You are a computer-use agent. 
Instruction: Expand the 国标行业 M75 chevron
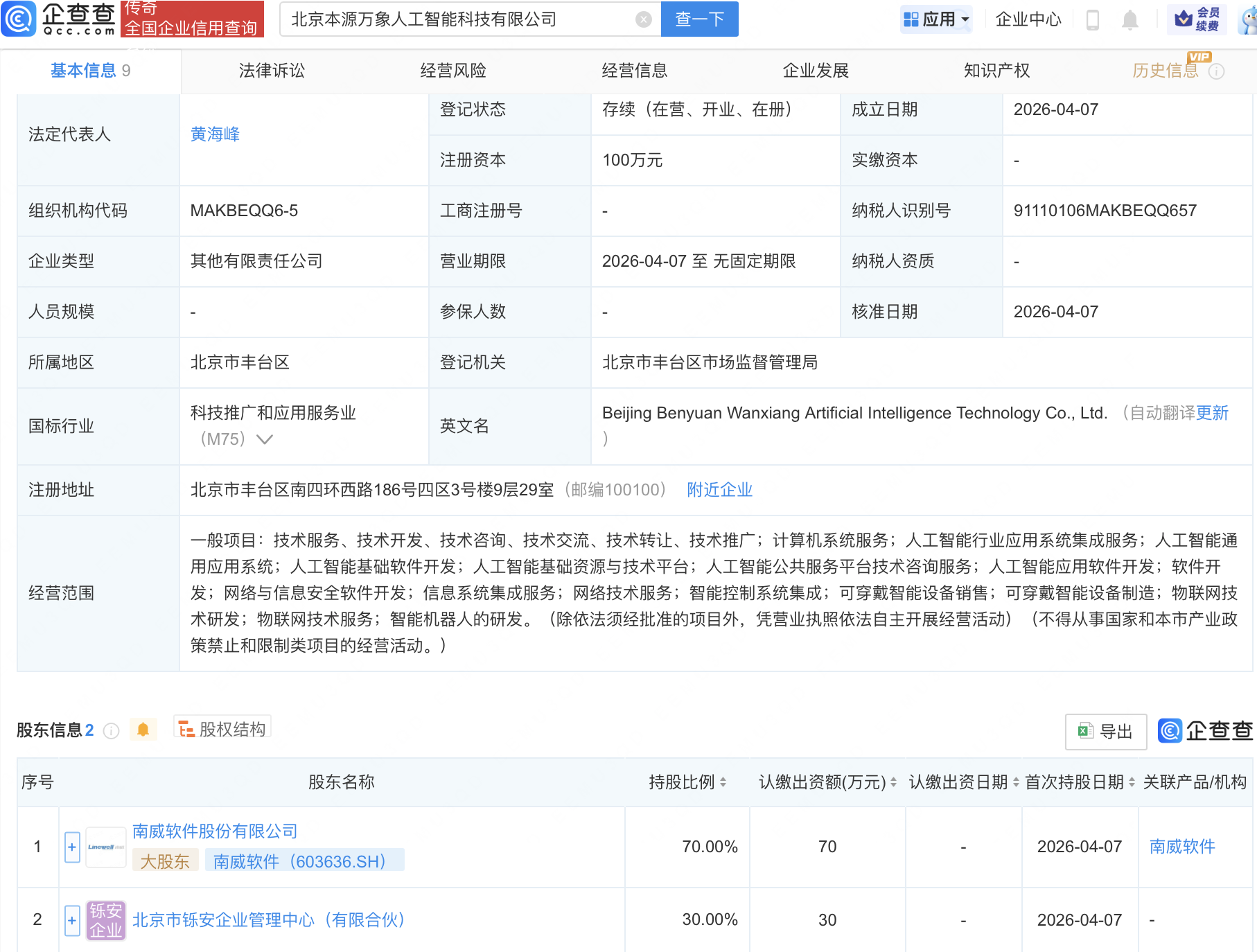point(265,439)
